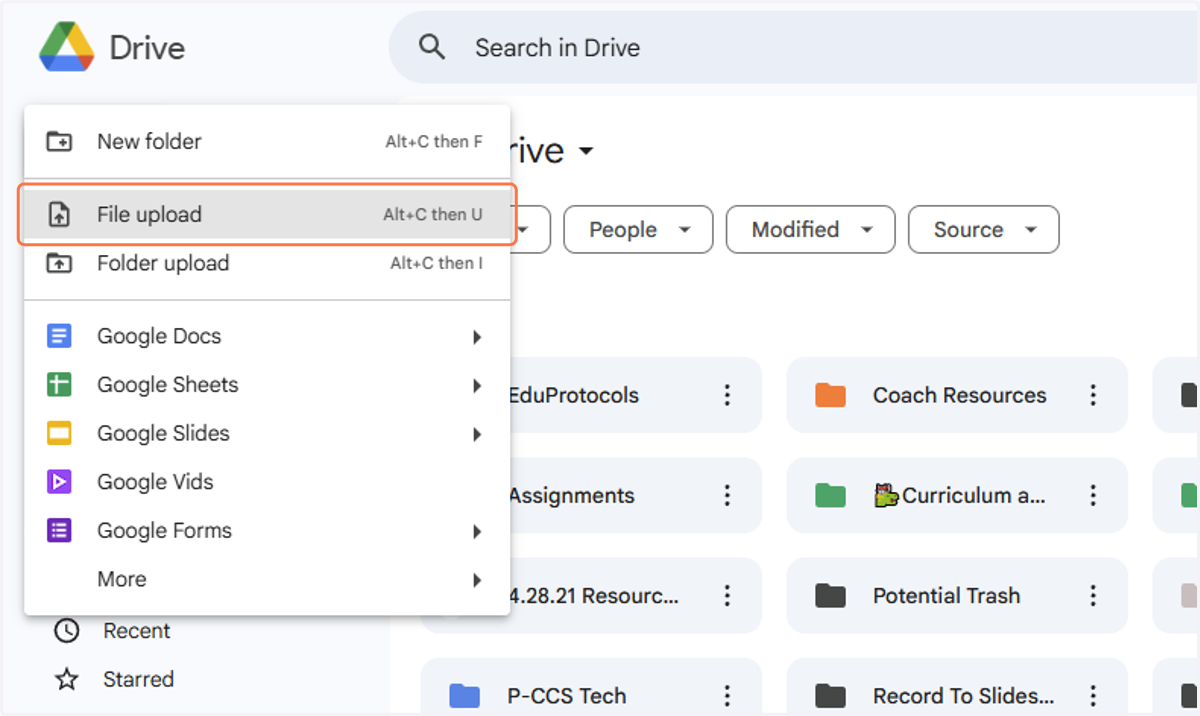
Task: Click the Record To Slides folder icon
Action: 830,696
